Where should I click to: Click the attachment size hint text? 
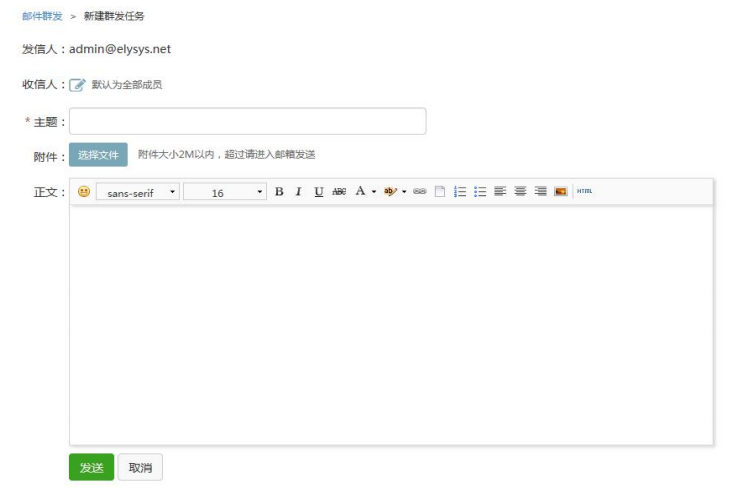(227, 154)
